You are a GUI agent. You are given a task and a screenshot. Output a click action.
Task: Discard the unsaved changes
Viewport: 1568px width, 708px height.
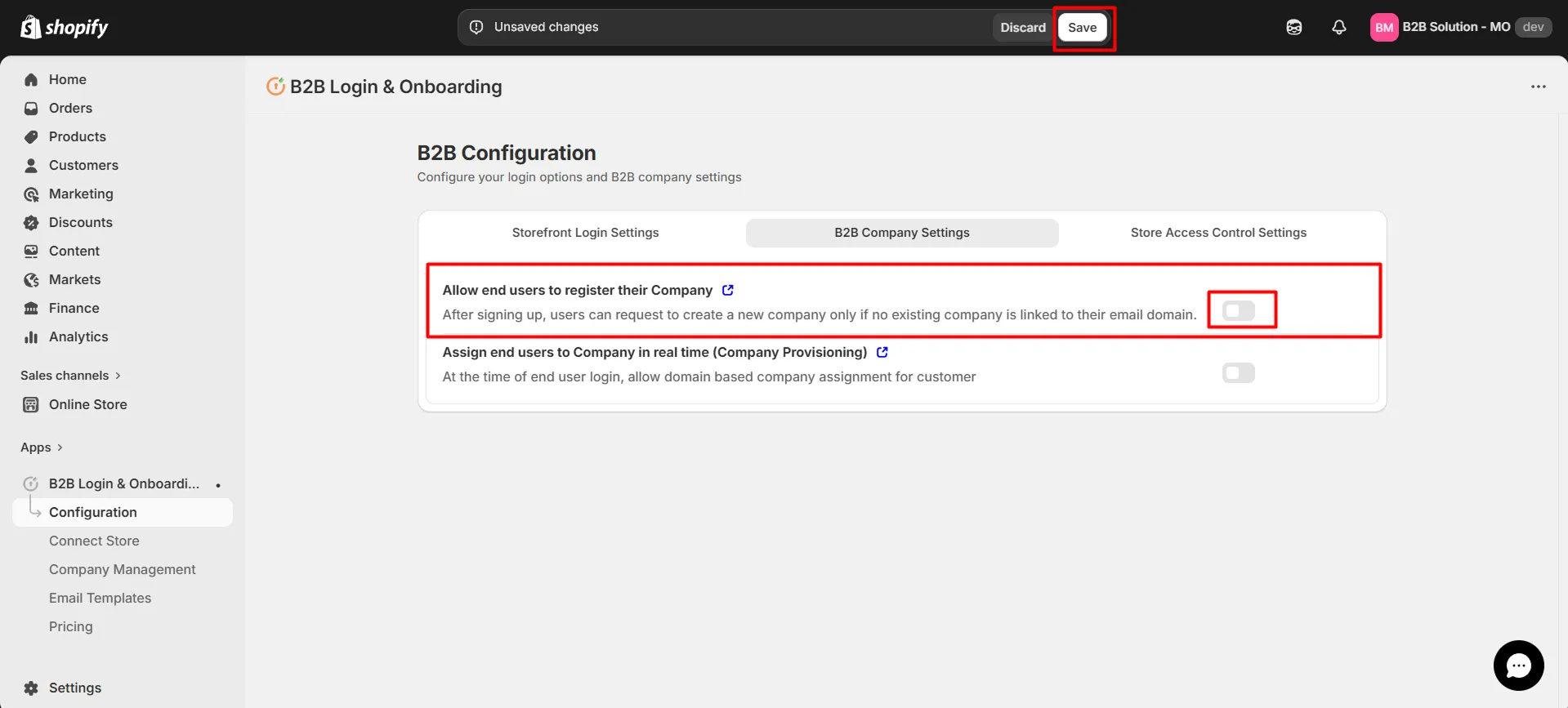click(1023, 27)
